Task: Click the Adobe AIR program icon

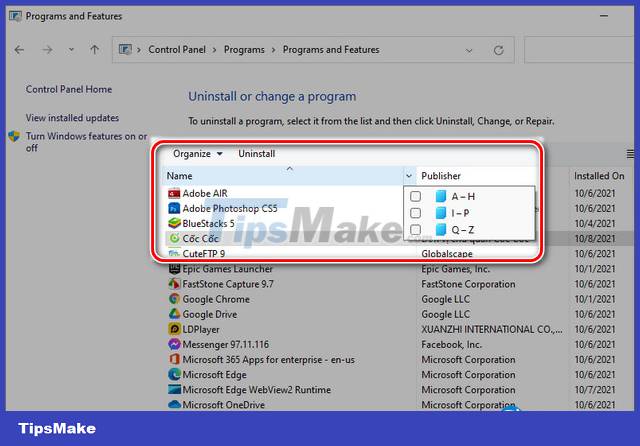Action: 174,193
